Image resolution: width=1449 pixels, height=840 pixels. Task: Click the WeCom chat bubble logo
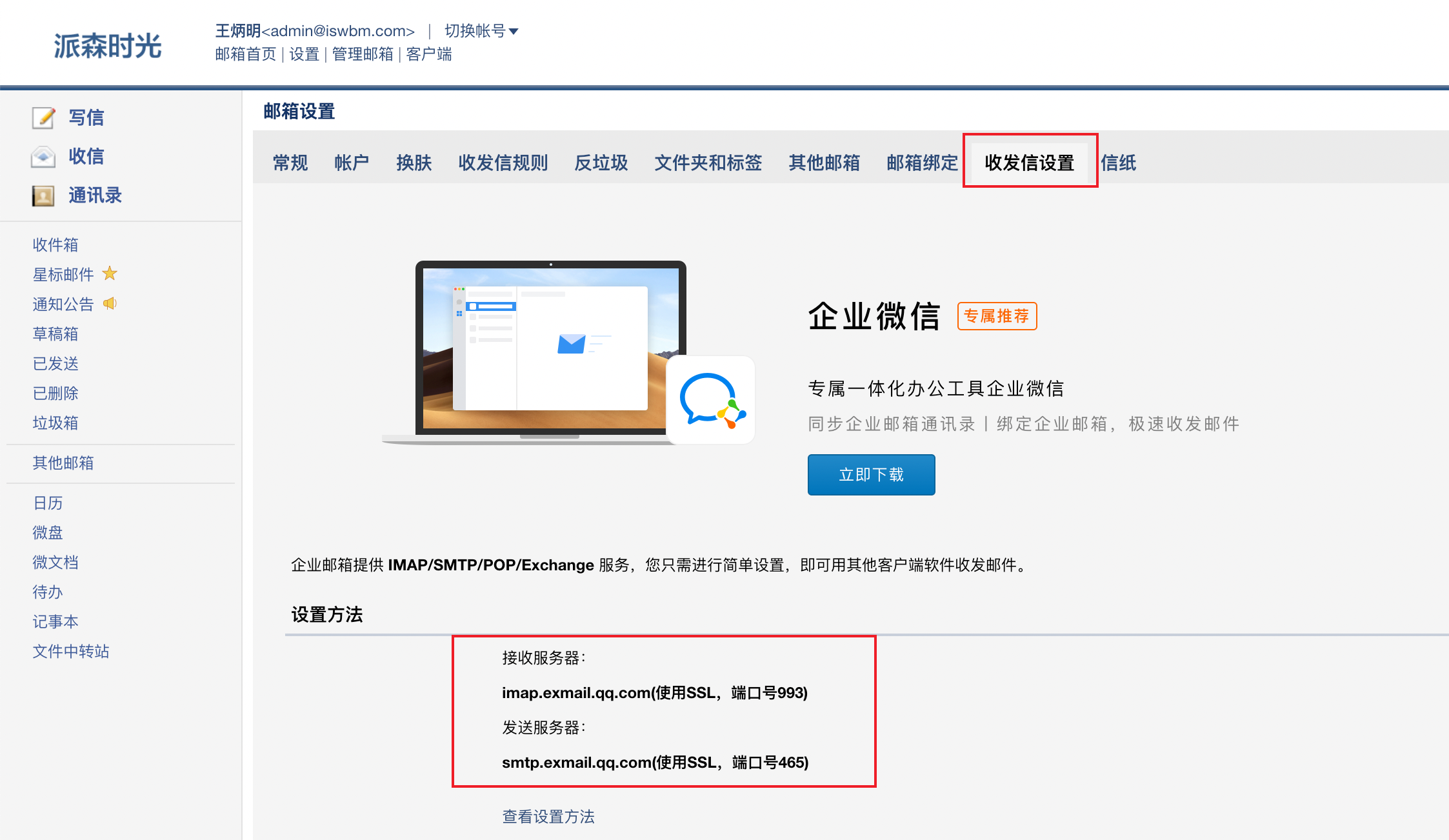coord(711,400)
